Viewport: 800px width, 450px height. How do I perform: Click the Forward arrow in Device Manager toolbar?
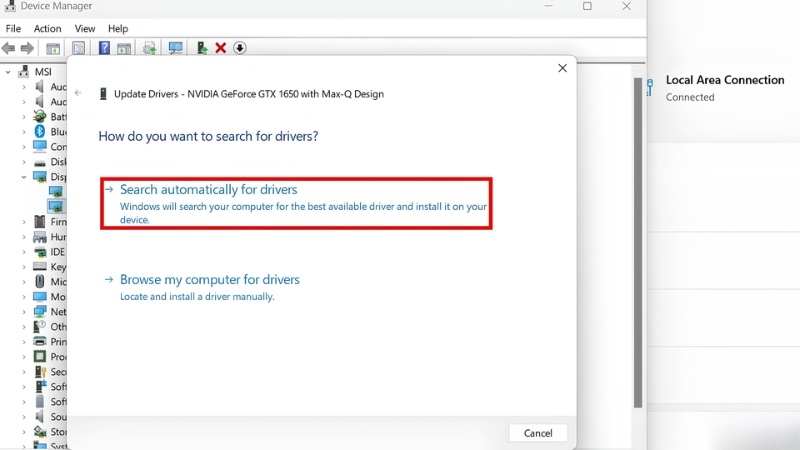coord(27,48)
